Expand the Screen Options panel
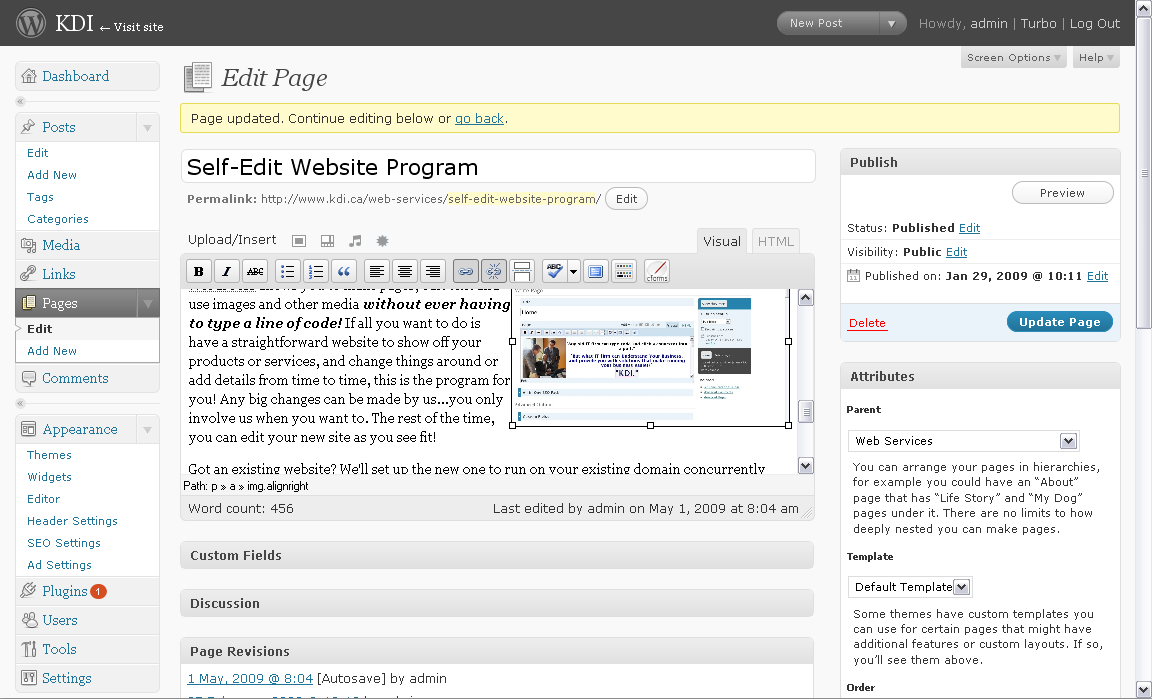1152x699 pixels. (1014, 58)
